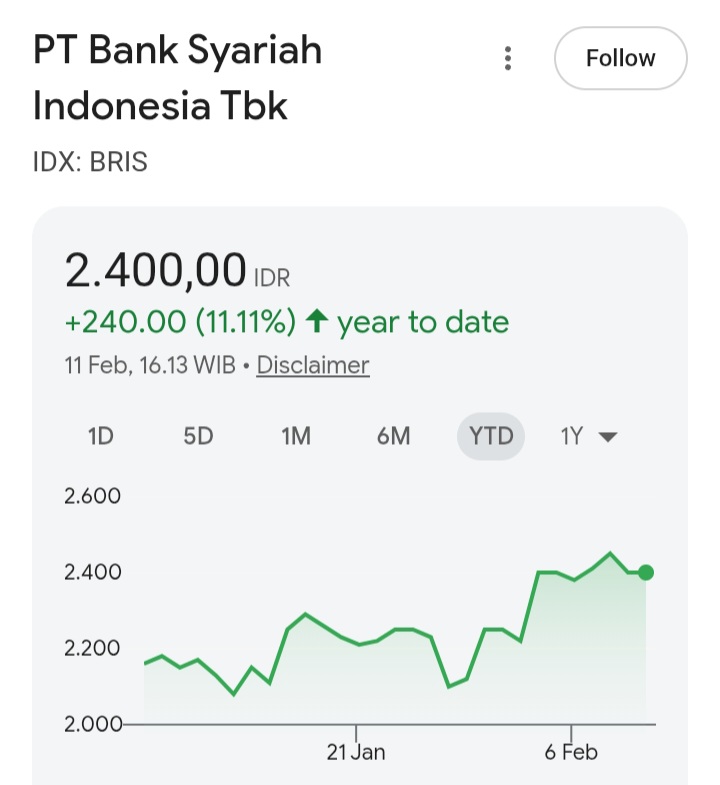Click the +240.00 (11.11%) change text
This screenshot has height=785, width=720.
(180, 322)
